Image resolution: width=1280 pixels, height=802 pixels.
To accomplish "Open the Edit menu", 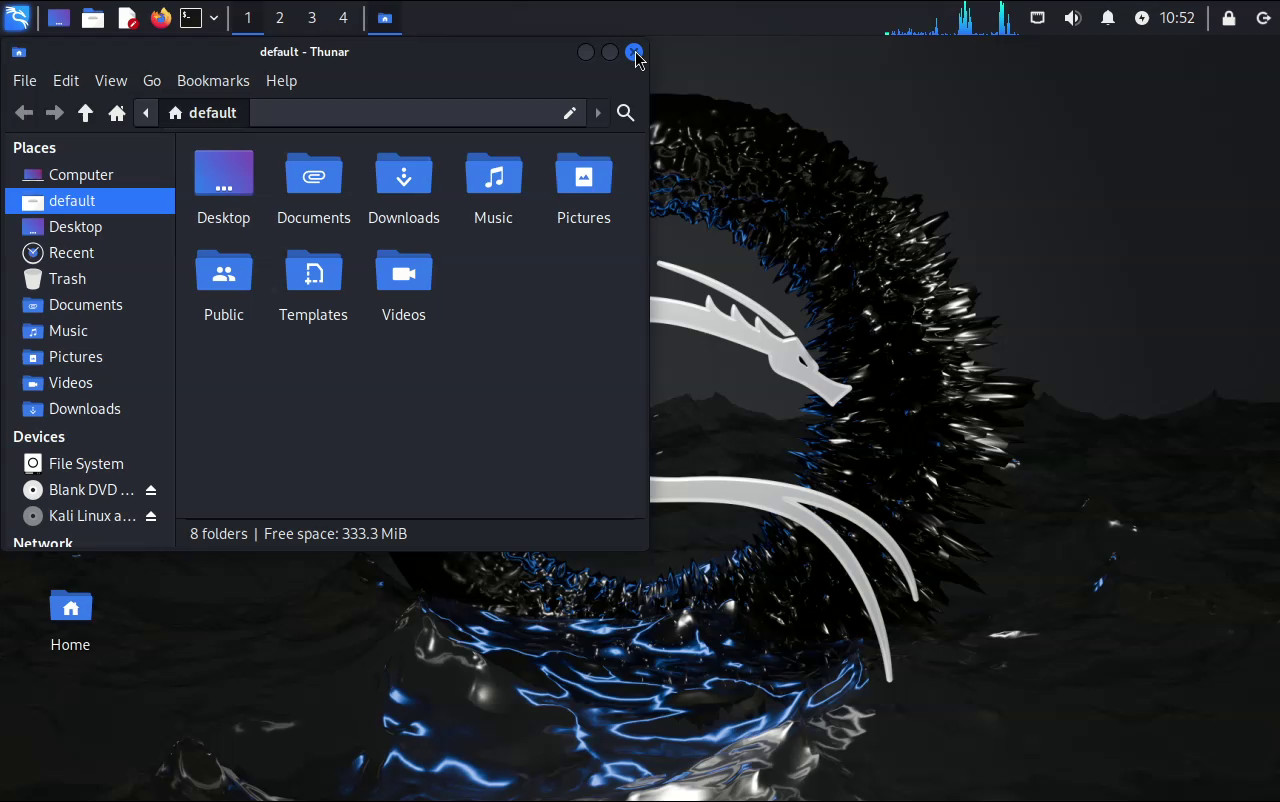I will click(x=66, y=80).
